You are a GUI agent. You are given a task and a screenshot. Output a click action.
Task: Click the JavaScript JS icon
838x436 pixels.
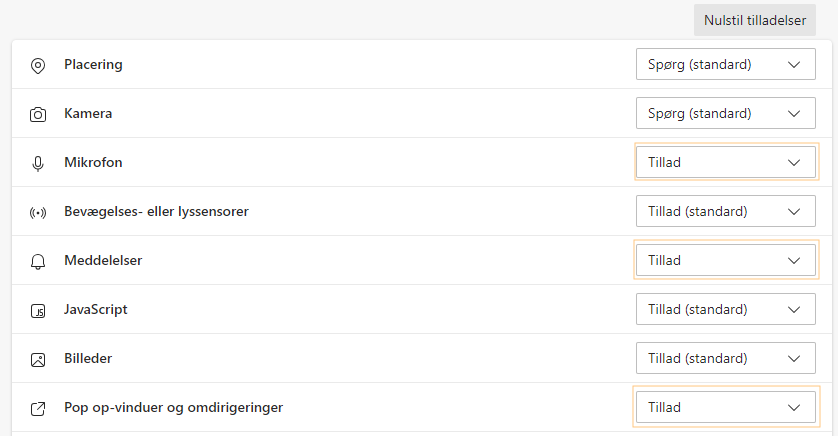(38, 311)
